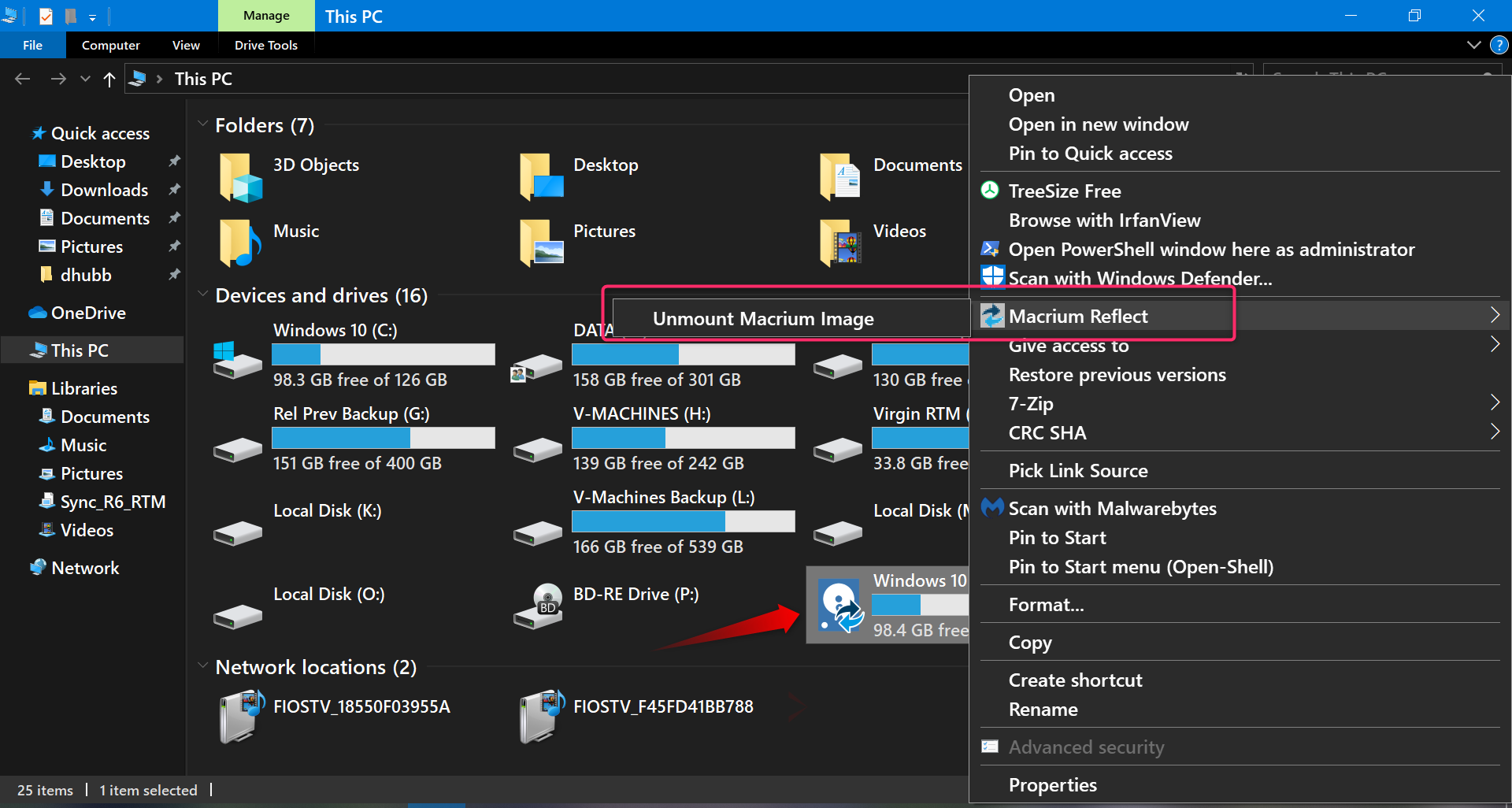Viewport: 1512px width, 808px height.
Task: Open the File menu
Action: tap(32, 45)
